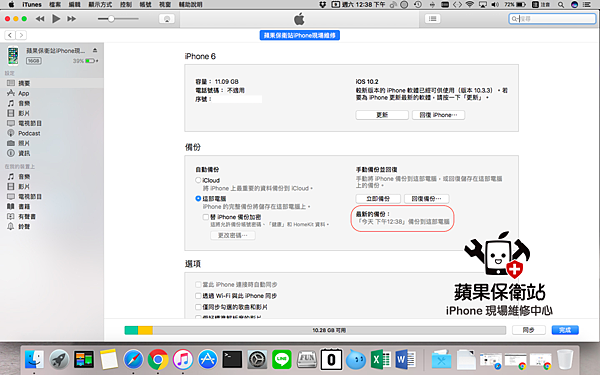This screenshot has width=600, height=375.
Task: Click the iTunes search field
Action: click(x=552, y=18)
